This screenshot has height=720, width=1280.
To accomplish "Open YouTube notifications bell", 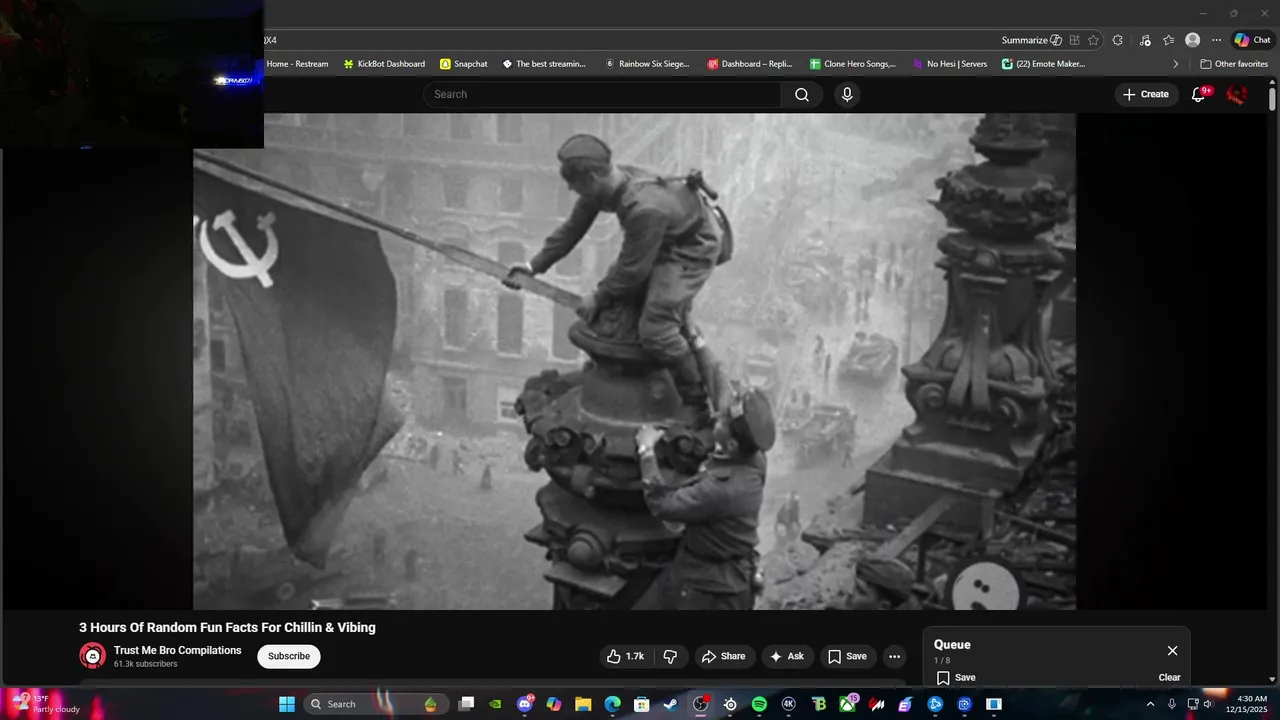I will coord(1199,94).
